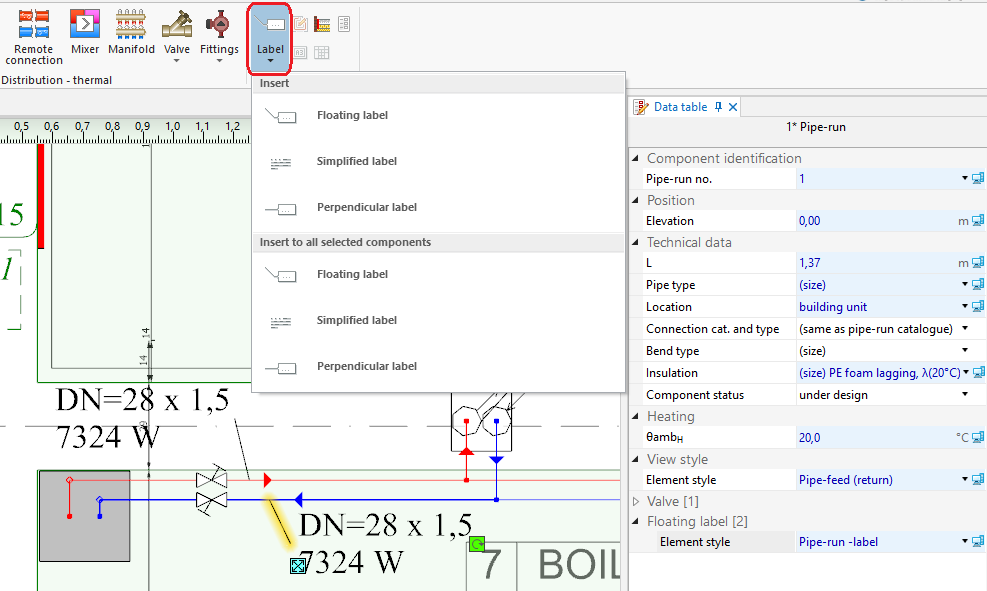987x591 pixels.
Task: Choose Floating label under Insert
Action: pyautogui.click(x=352, y=115)
